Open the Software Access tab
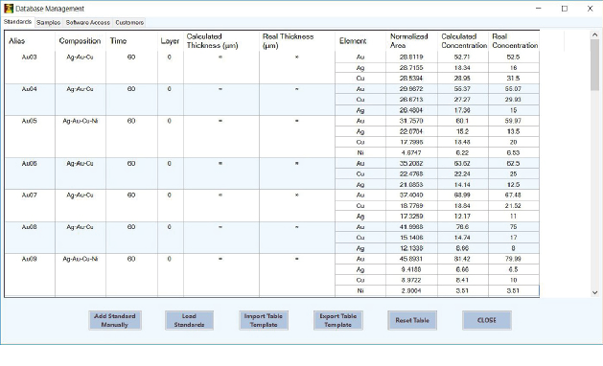Image resolution: width=603 pixels, height=366 pixels. pos(88,23)
